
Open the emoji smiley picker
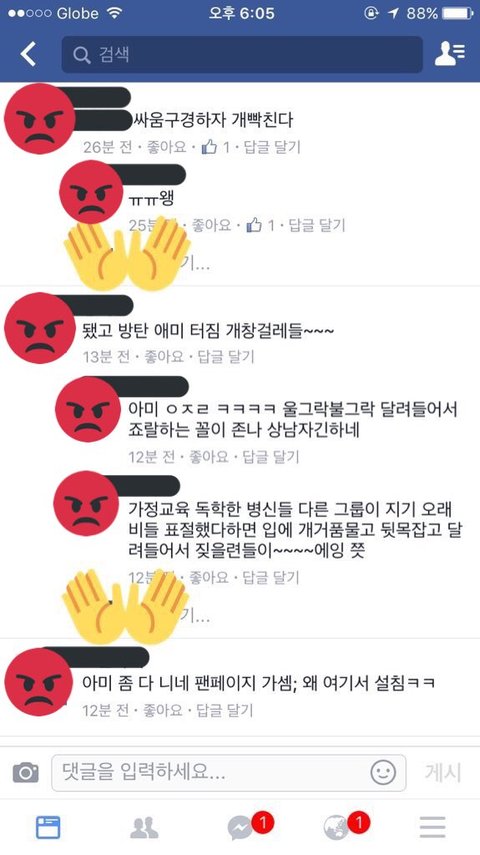pos(383,772)
